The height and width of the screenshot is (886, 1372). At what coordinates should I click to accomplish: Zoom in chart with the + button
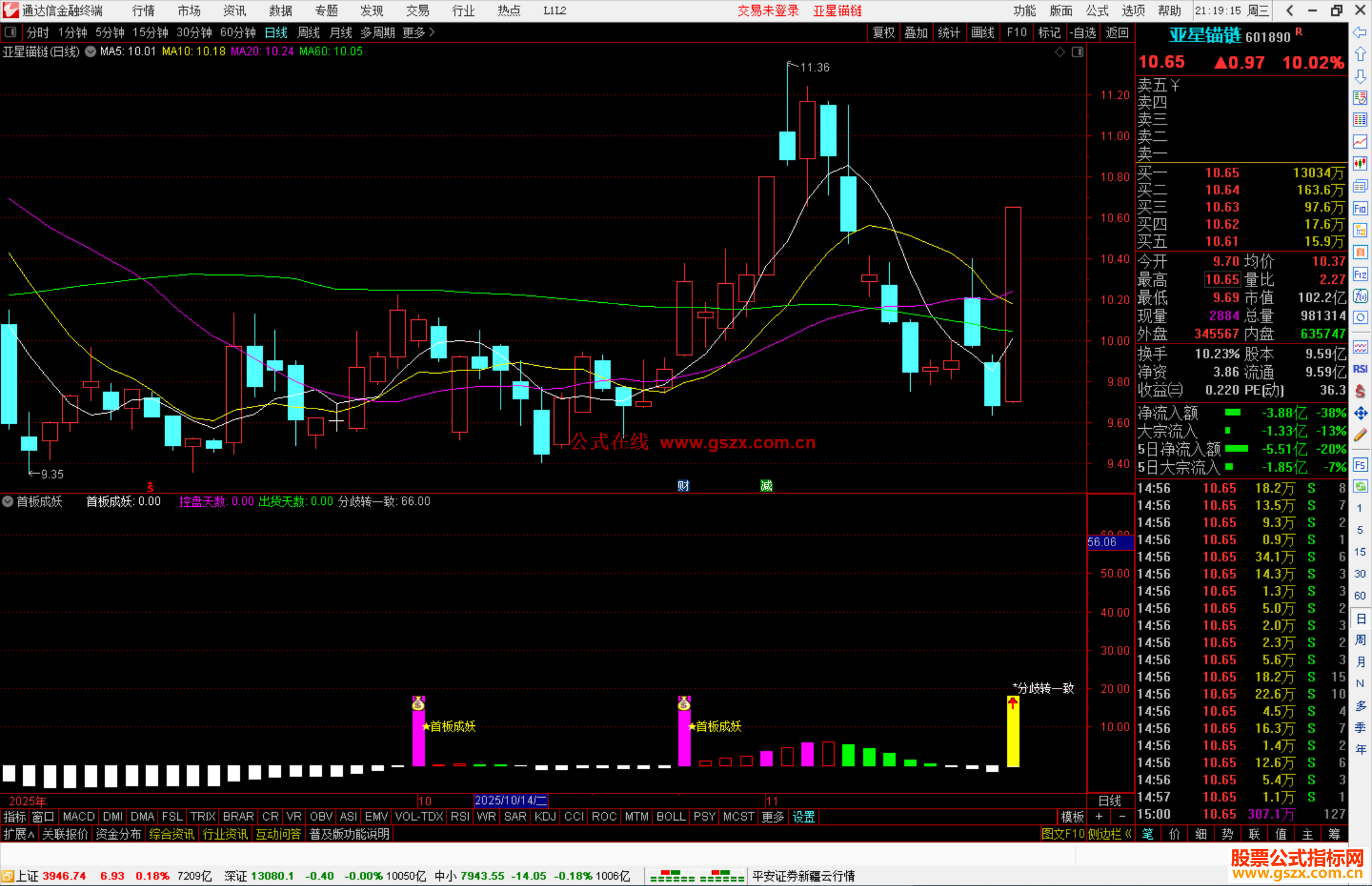click(x=1099, y=817)
